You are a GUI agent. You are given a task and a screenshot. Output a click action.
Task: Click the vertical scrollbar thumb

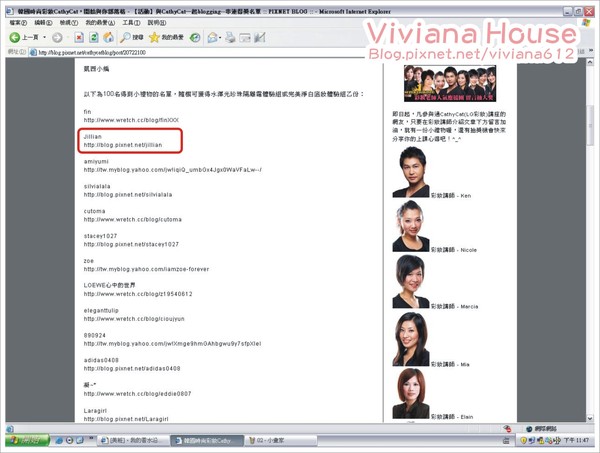click(x=590, y=126)
